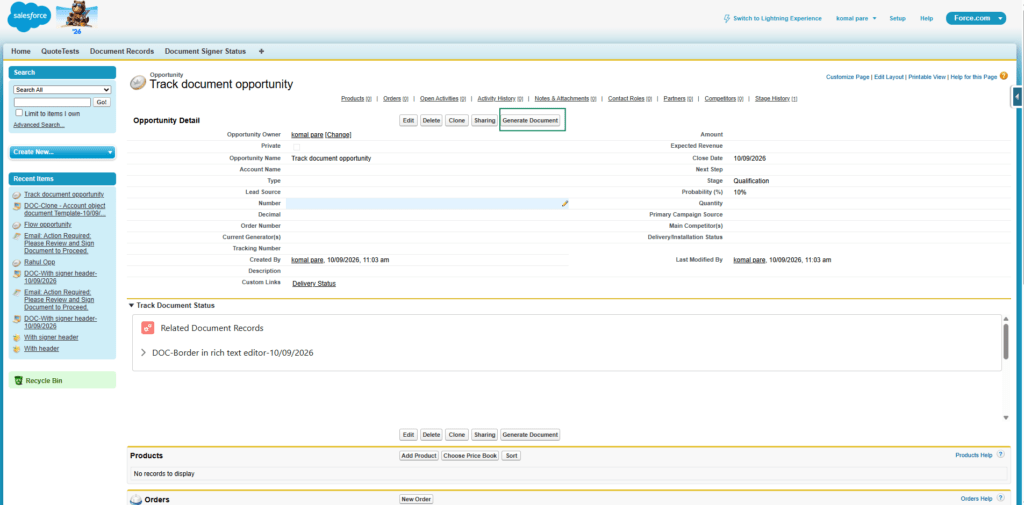
Task: Click the [Change] owner link
Action: 338,135
